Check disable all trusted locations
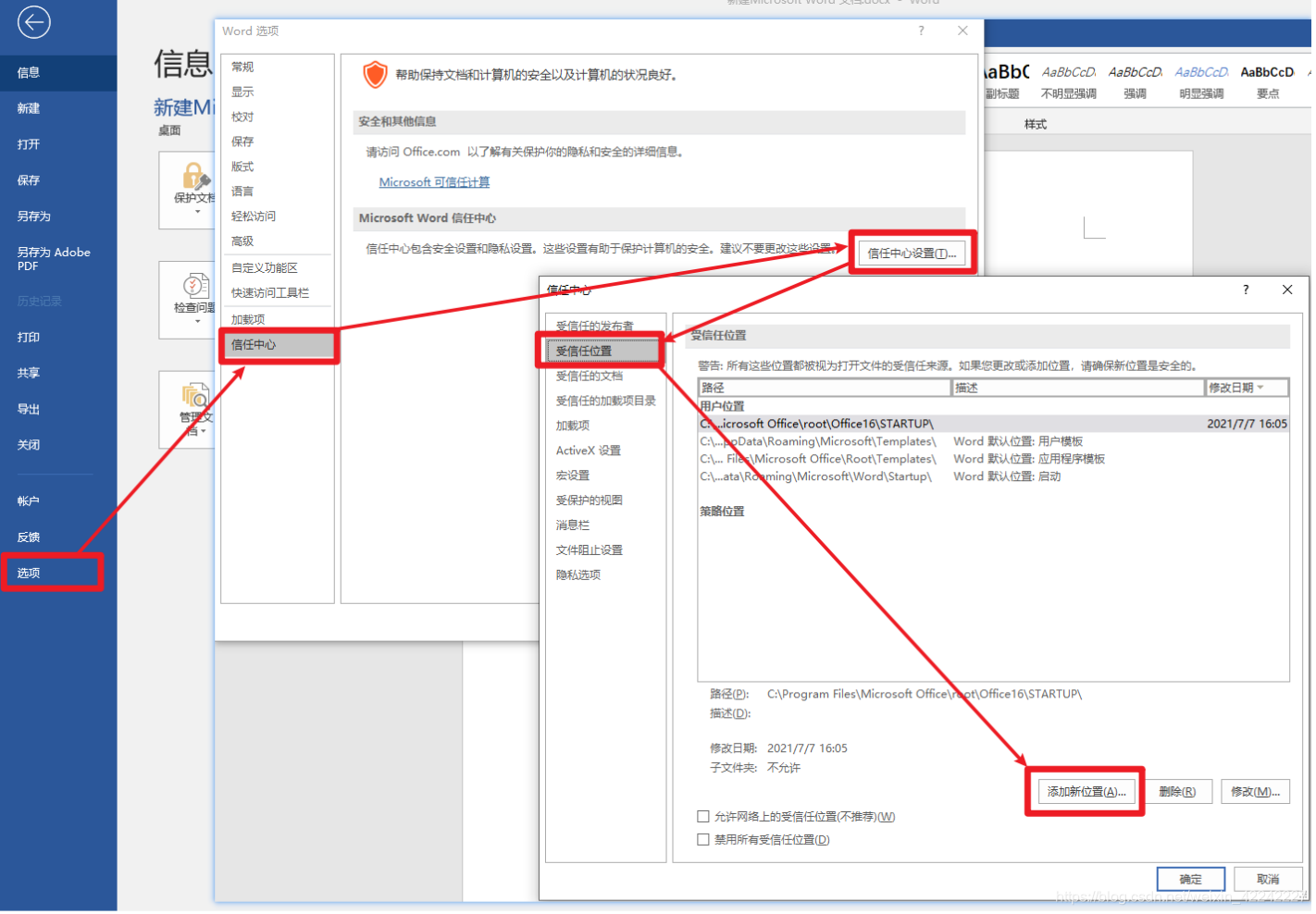Screen dimensions: 1316x914 tap(705, 842)
